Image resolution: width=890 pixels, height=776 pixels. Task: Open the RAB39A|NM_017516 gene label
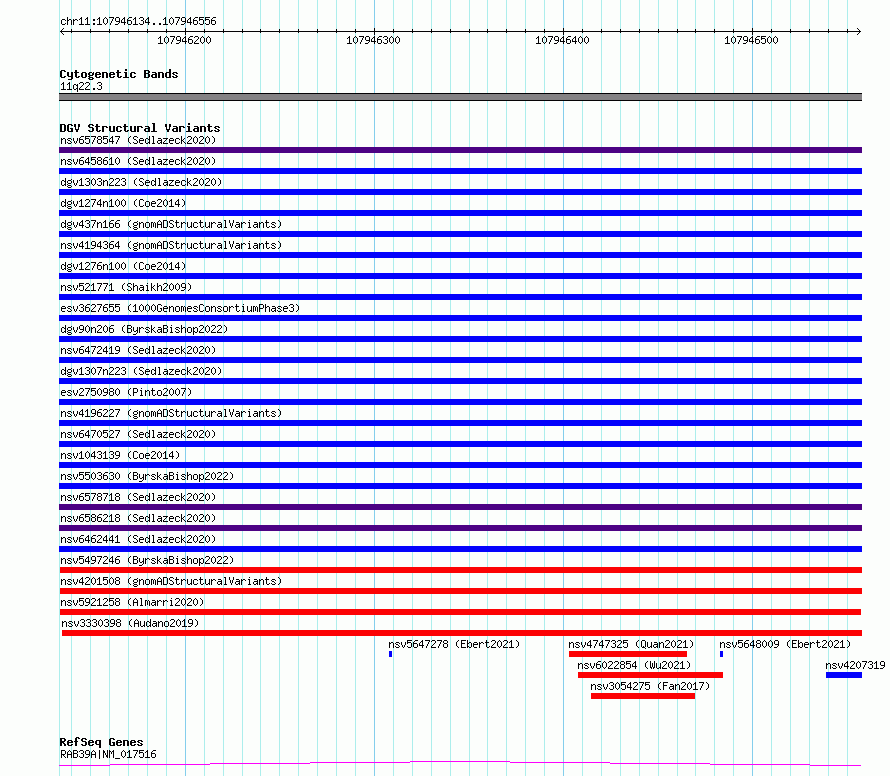[x=108, y=754]
